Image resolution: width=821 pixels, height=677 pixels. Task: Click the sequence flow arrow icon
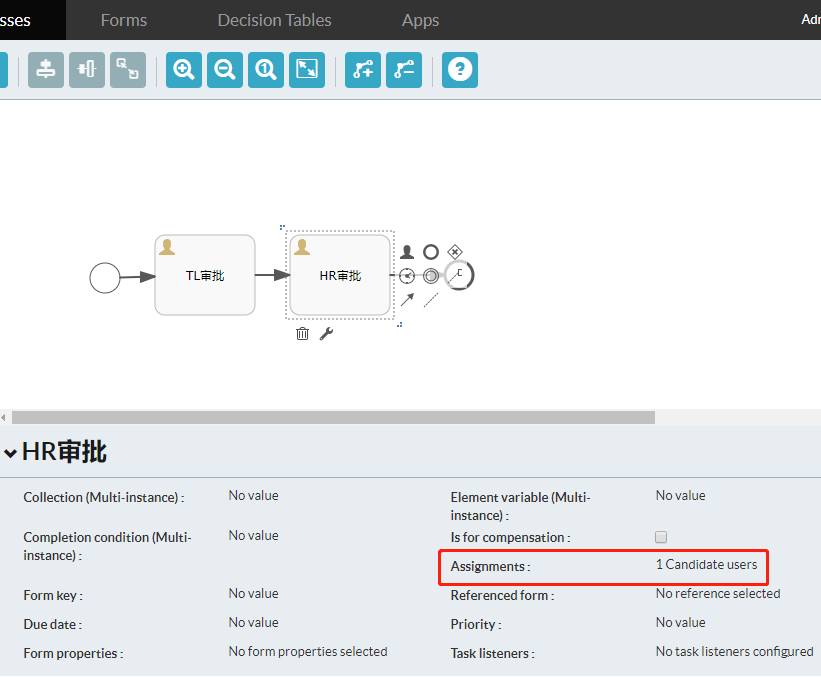pos(407,299)
